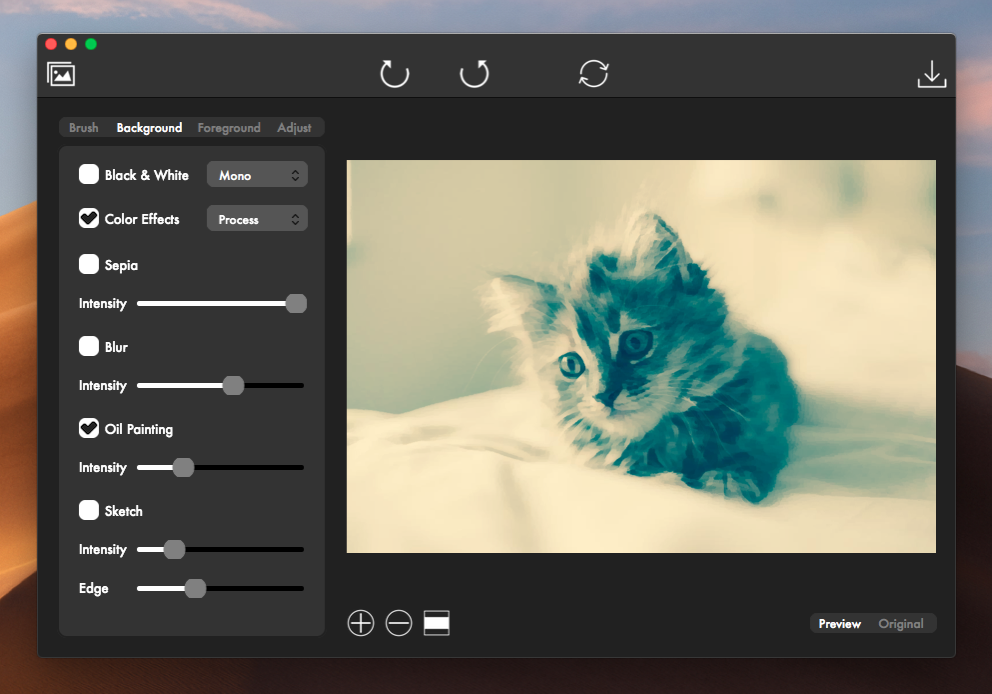Zoom out with the minus icon
The width and height of the screenshot is (992, 694).
coord(398,623)
